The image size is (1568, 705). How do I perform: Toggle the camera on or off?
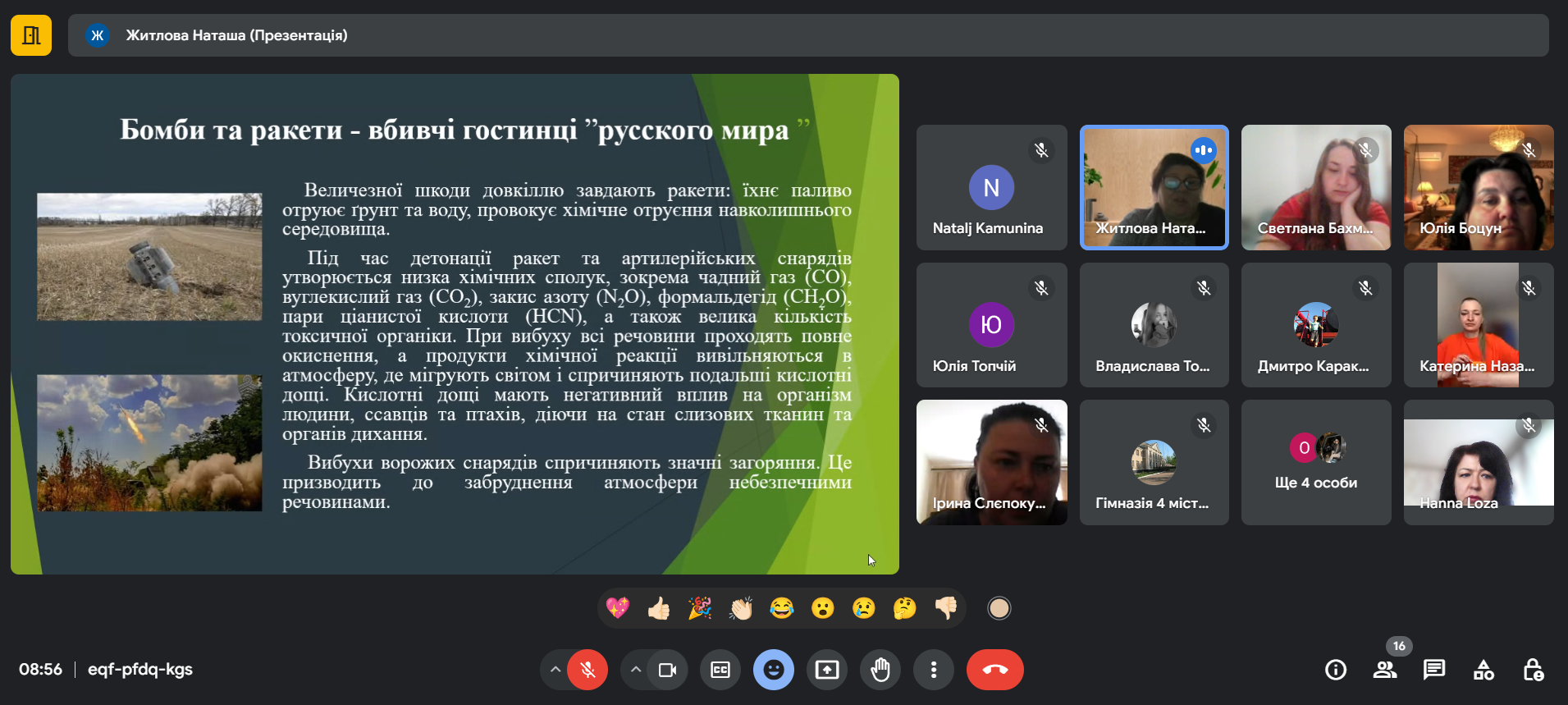667,670
